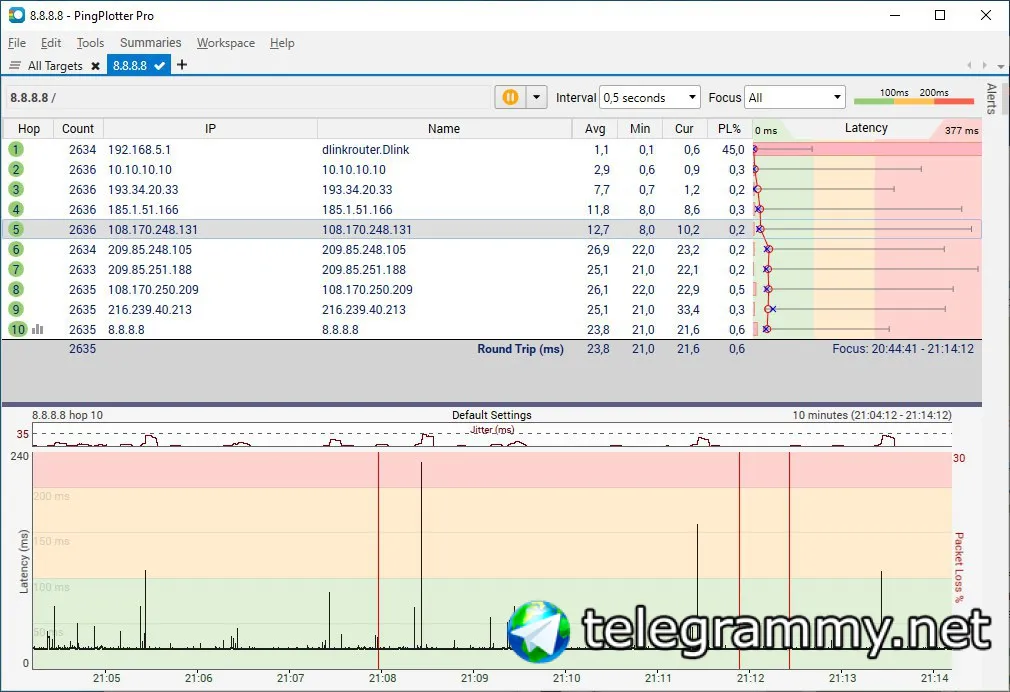The width and height of the screenshot is (1010, 692).
Task: Click the PingPlotter app icon in title bar
Action: [x=17, y=15]
